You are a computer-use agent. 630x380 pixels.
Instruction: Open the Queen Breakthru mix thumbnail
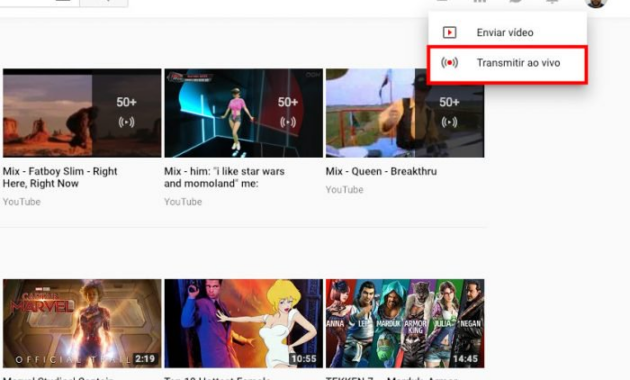pyautogui.click(x=405, y=113)
